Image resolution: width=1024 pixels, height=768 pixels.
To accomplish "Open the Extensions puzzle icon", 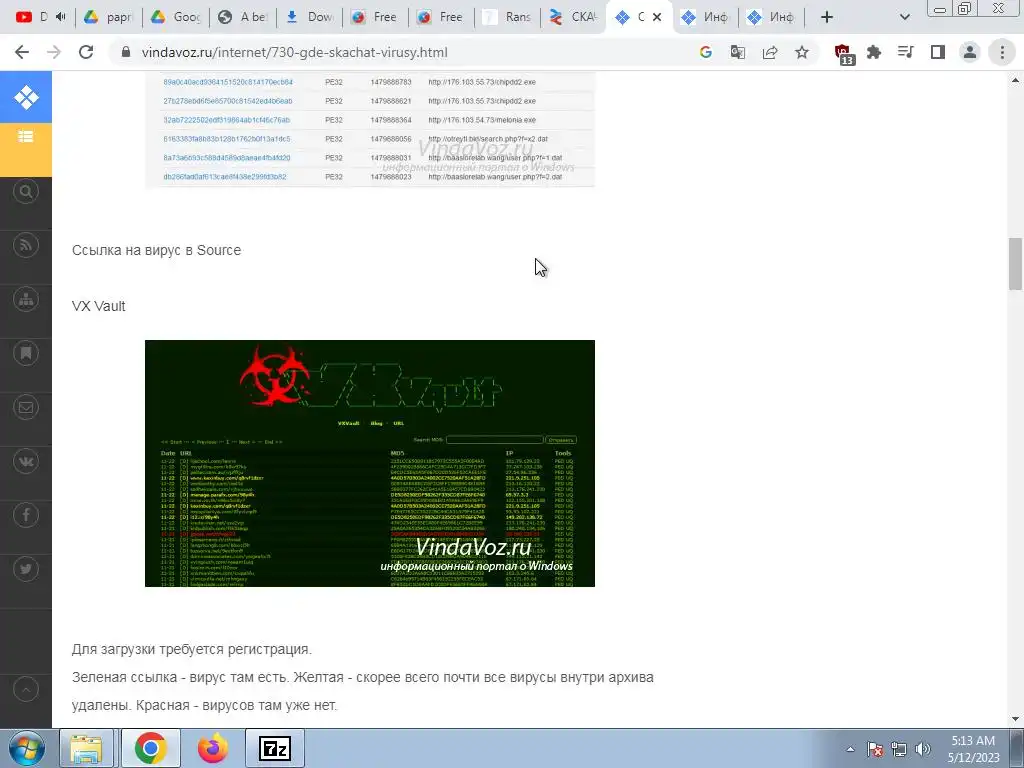I will tap(874, 52).
